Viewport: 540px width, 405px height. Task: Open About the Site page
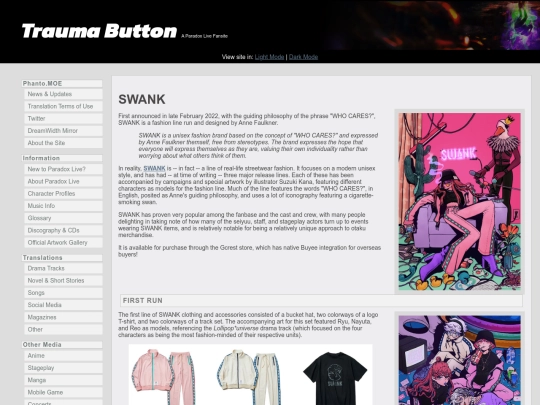pyautogui.click(x=63, y=143)
